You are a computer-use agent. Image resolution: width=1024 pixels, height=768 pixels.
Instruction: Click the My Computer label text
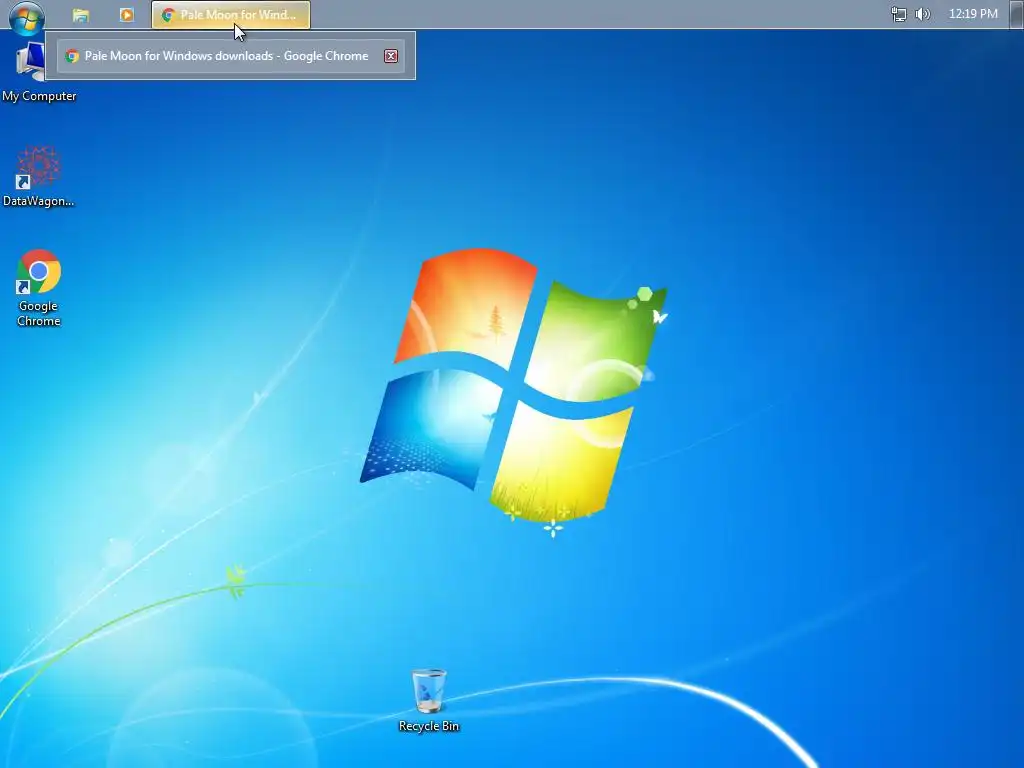tap(39, 96)
